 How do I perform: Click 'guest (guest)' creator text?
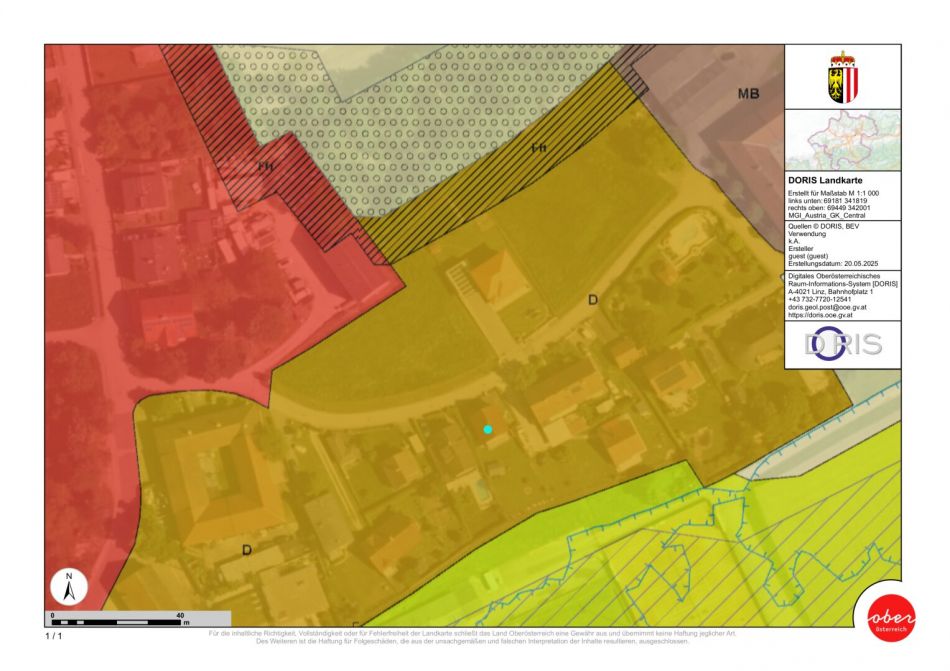point(808,256)
